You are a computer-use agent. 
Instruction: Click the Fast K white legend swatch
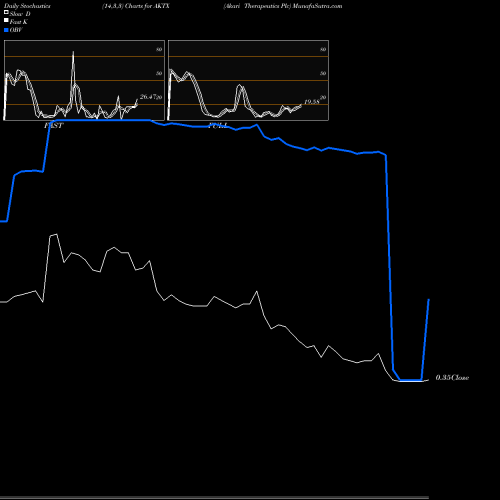6,20
